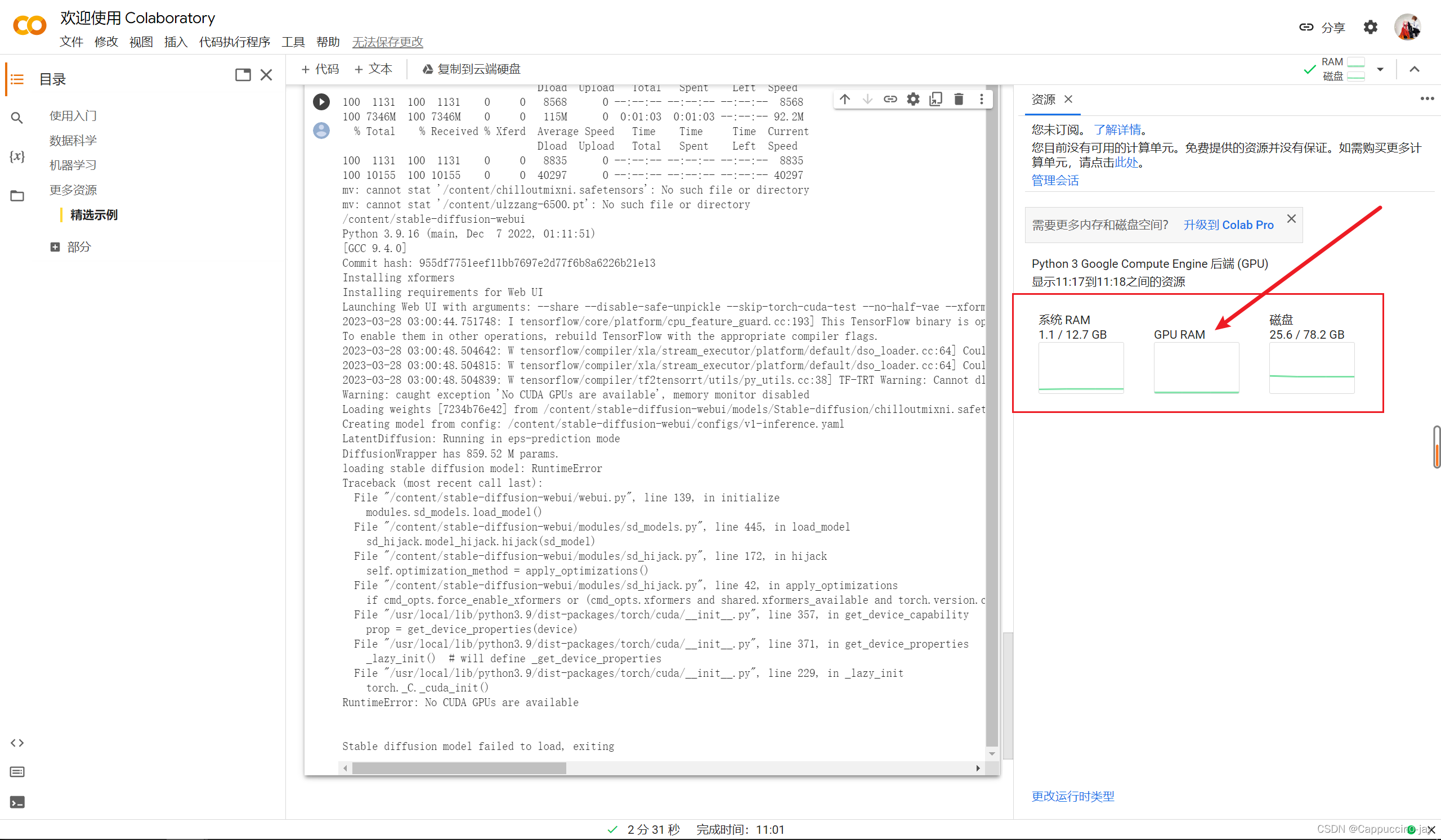The height and width of the screenshot is (840, 1441).
Task: Select 使用入门 in the contents
Action: (x=73, y=116)
